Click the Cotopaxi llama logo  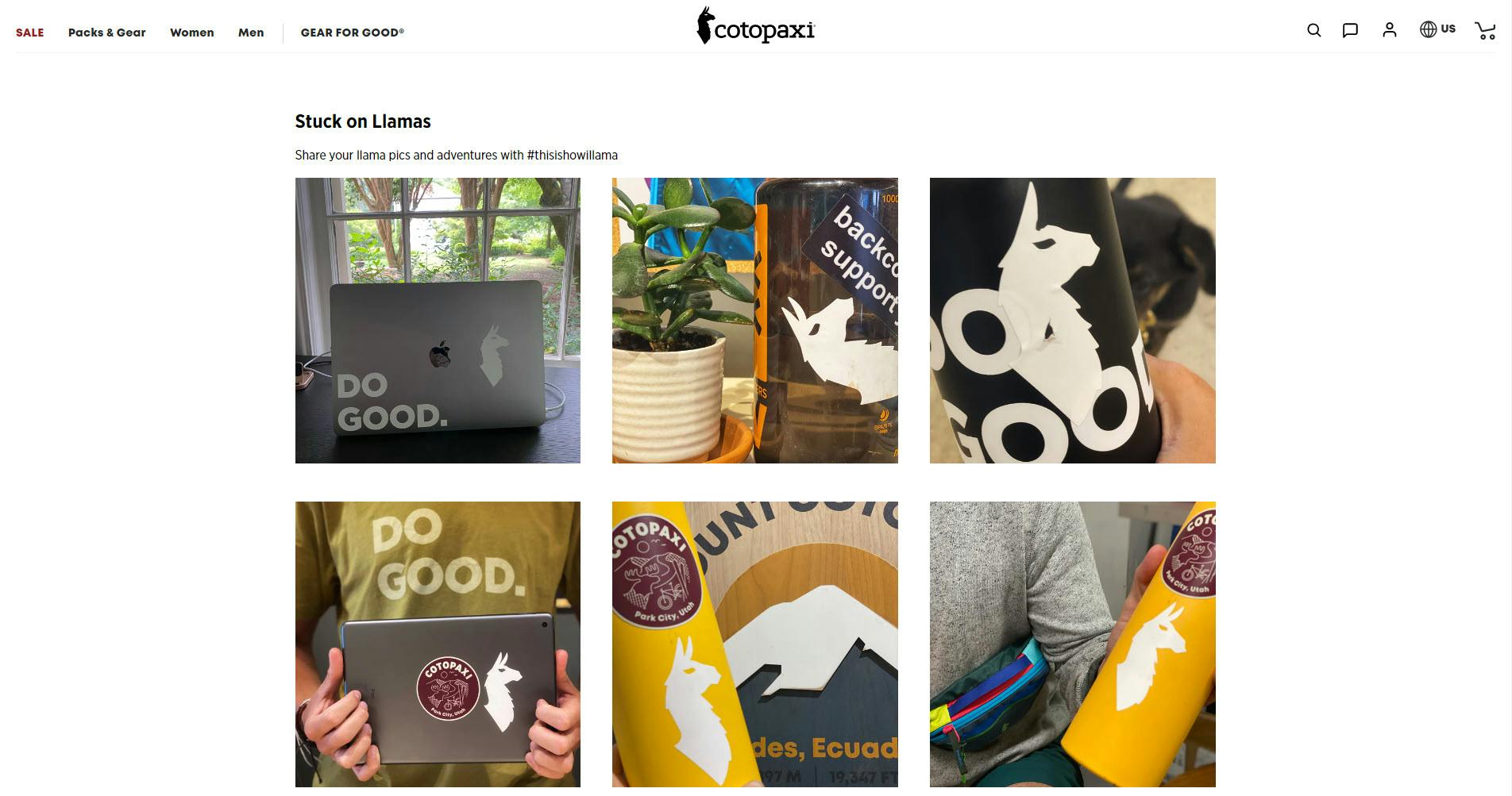click(x=755, y=26)
